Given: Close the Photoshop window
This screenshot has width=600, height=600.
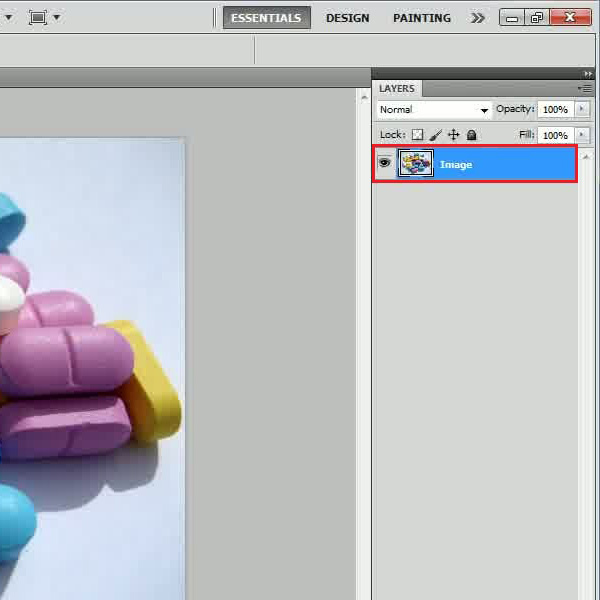Looking at the screenshot, I should click(x=570, y=18).
